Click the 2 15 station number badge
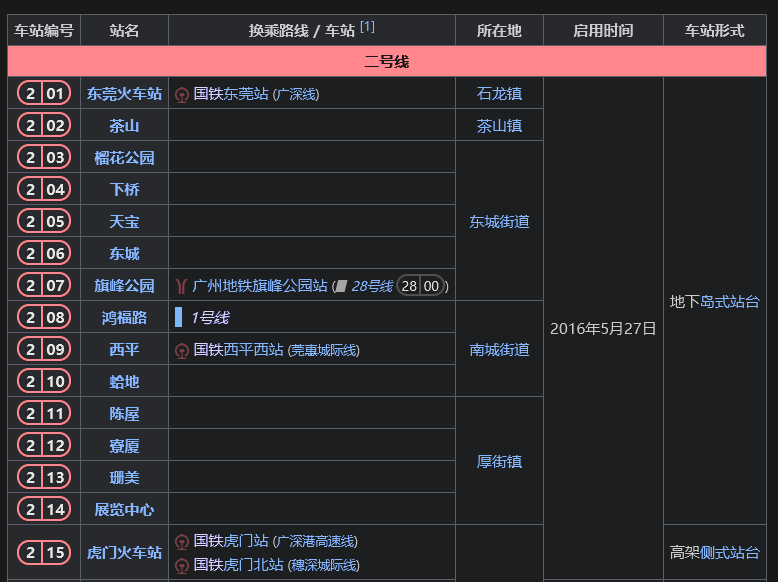778x582 pixels. (x=44, y=552)
